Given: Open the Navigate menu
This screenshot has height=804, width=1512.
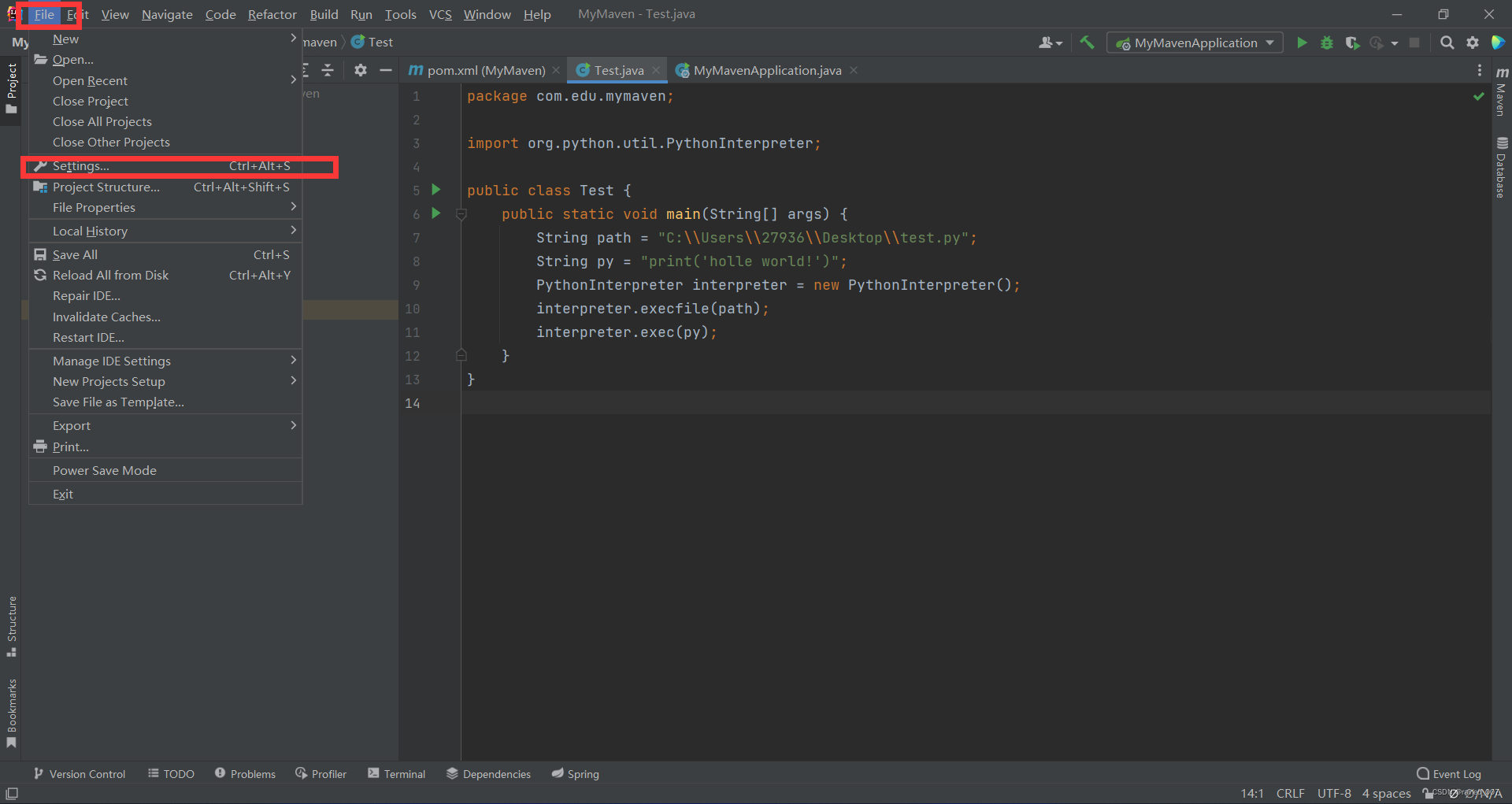Looking at the screenshot, I should tap(167, 14).
